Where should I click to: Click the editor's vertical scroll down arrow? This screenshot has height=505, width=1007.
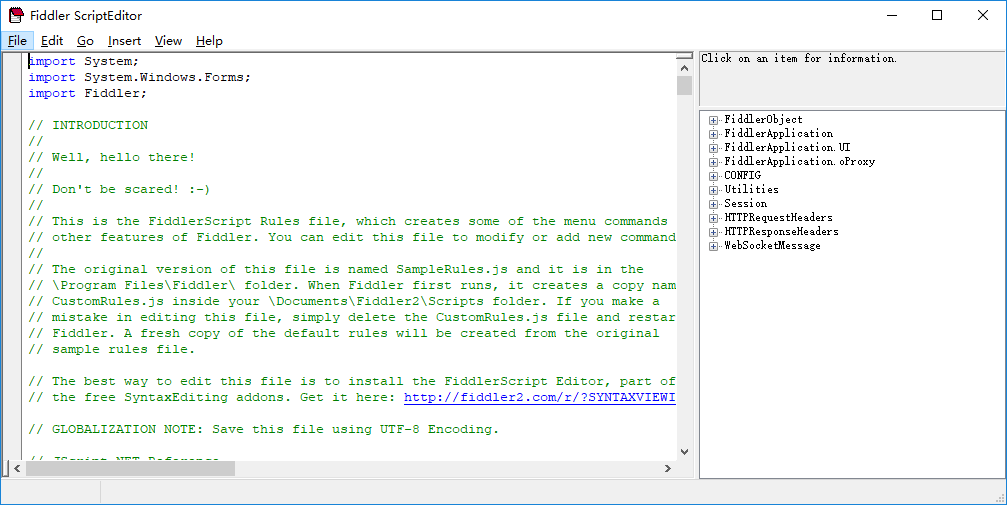click(x=685, y=452)
